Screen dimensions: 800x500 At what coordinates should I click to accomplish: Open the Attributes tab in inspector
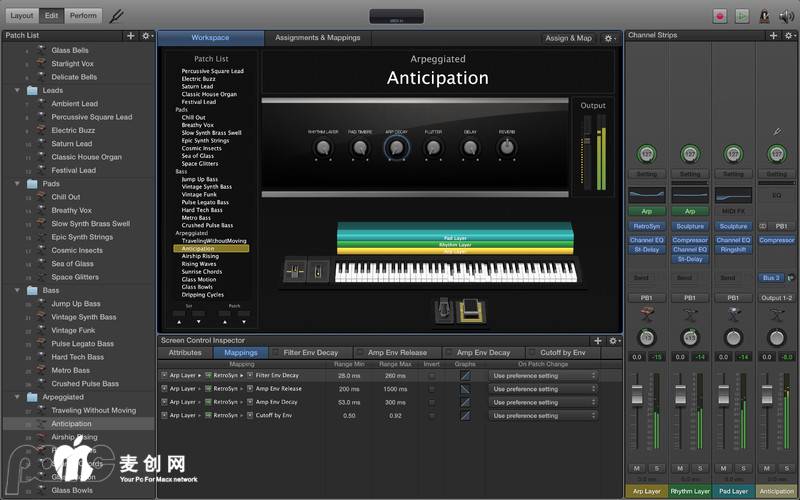[x=185, y=353]
